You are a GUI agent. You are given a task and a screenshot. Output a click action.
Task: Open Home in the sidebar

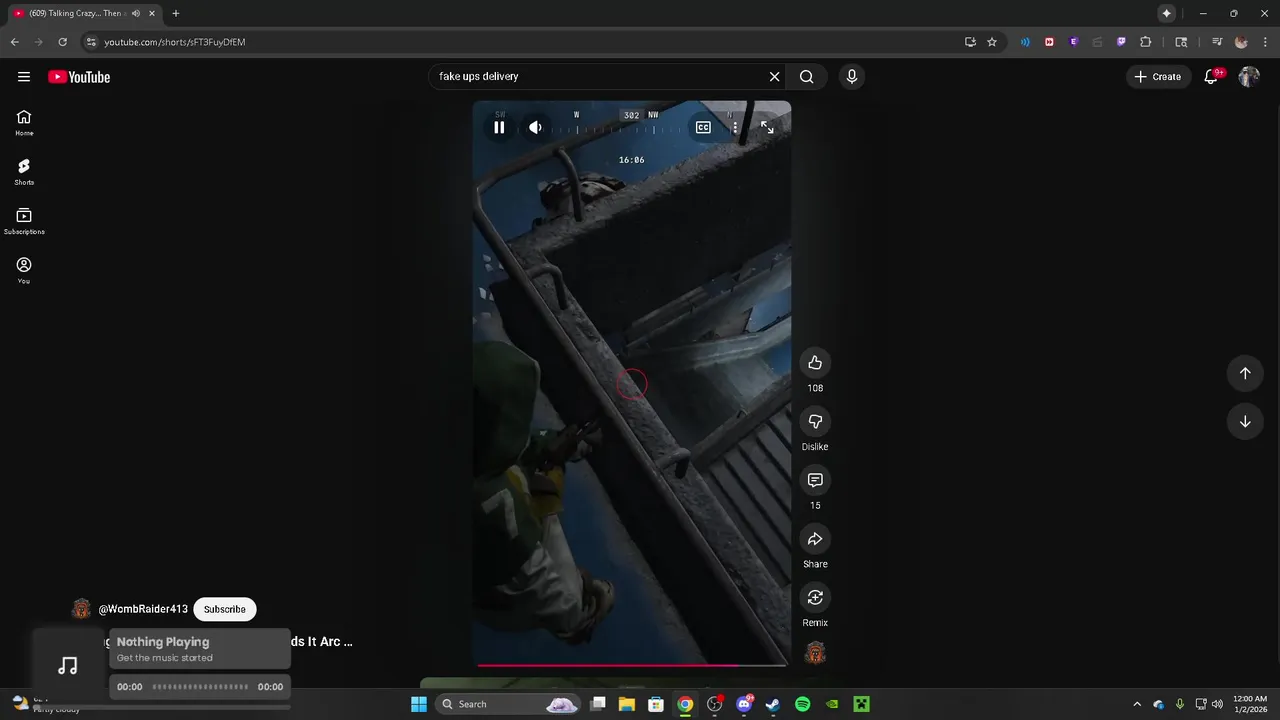tap(24, 122)
